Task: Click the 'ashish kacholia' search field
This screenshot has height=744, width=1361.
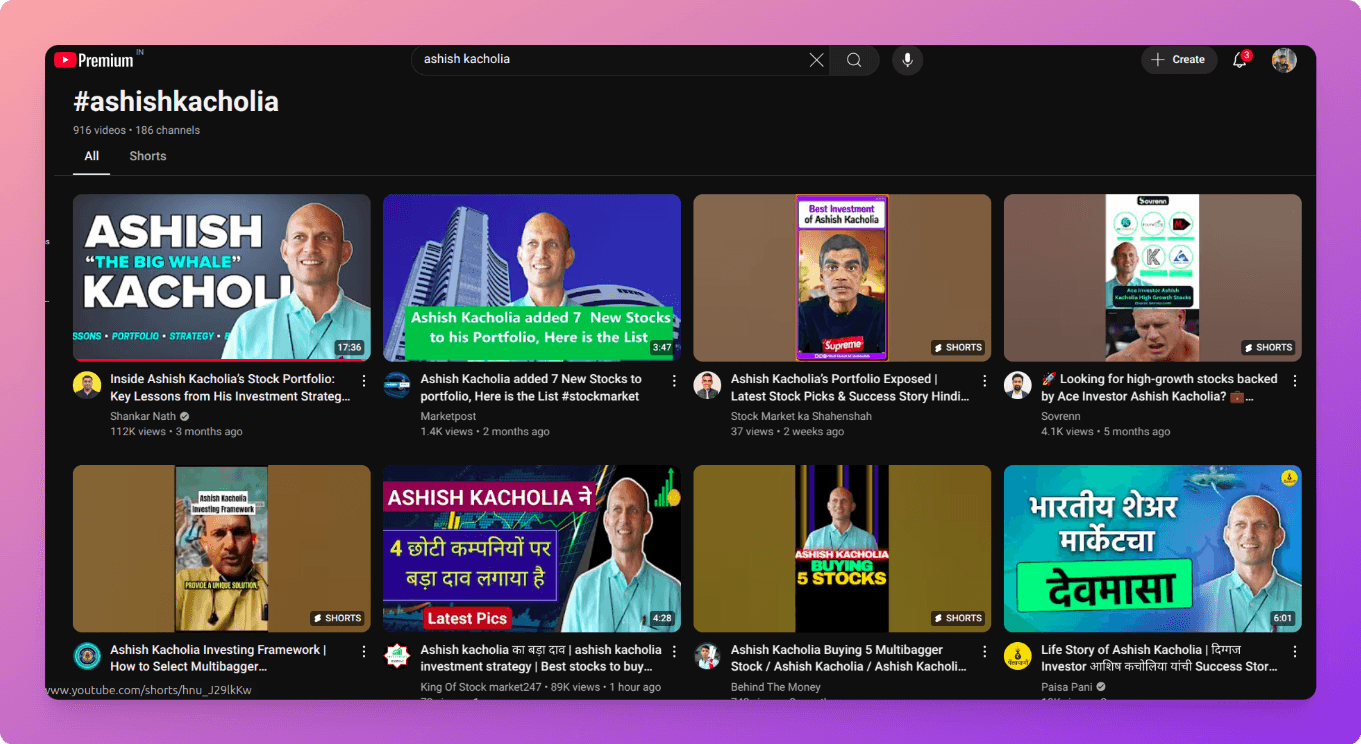Action: 610,60
